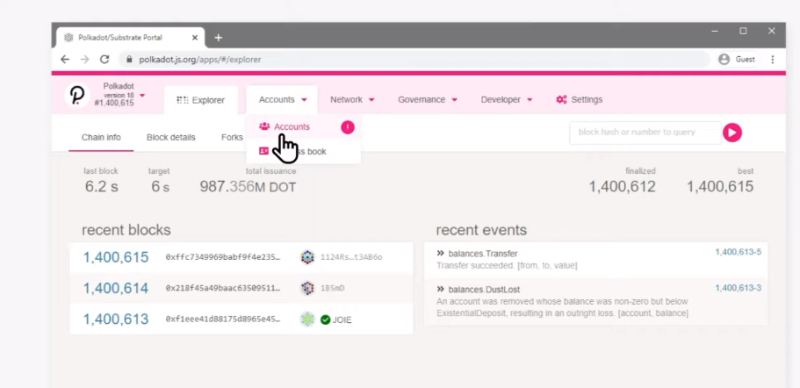Open the Chrome three-dot menu

pyautogui.click(x=772, y=59)
